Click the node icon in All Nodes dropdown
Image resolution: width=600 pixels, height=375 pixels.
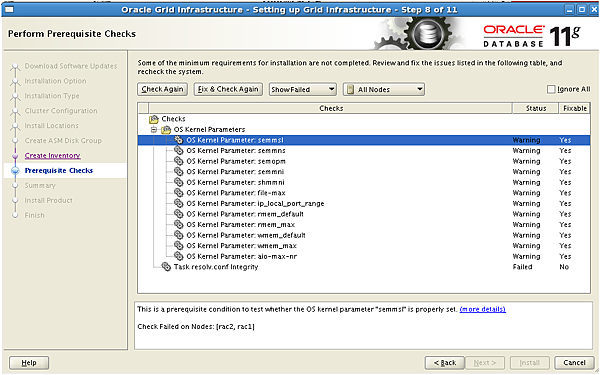(350, 89)
